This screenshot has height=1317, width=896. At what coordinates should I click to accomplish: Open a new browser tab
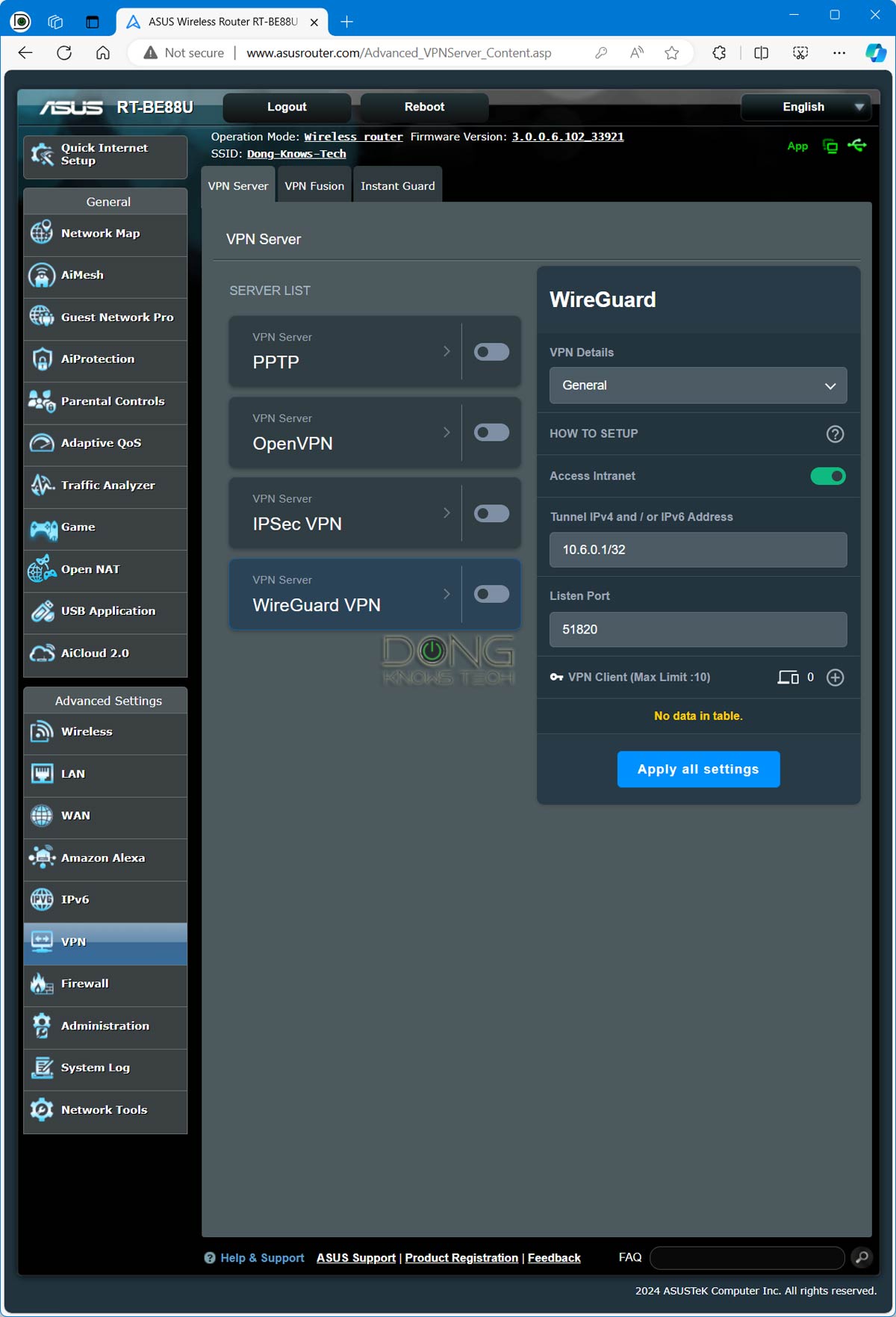point(346,22)
